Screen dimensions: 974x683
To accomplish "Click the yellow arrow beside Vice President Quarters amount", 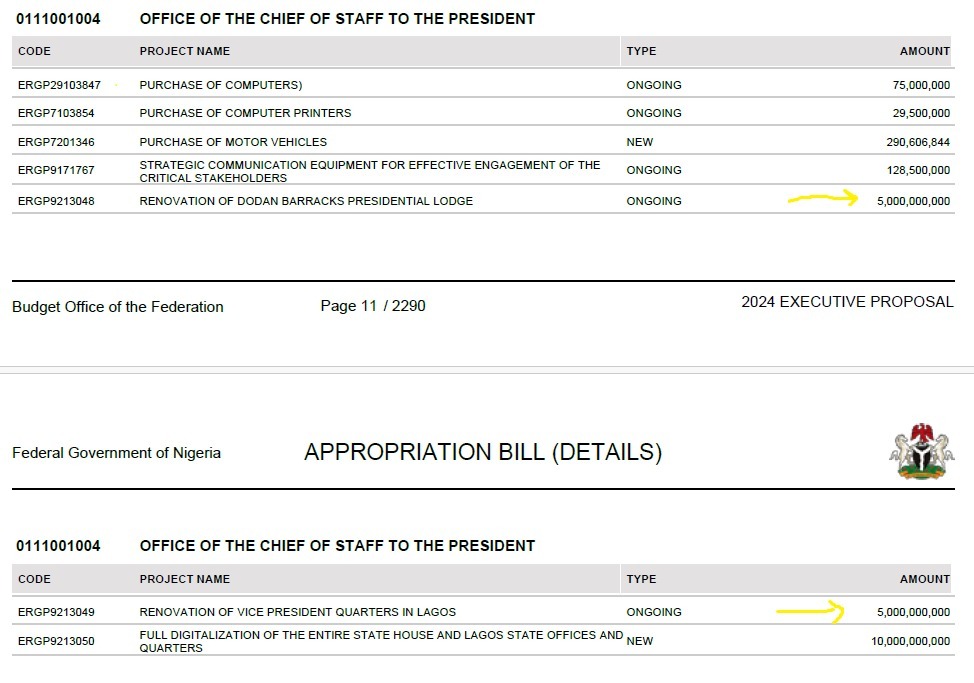I will 810,611.
